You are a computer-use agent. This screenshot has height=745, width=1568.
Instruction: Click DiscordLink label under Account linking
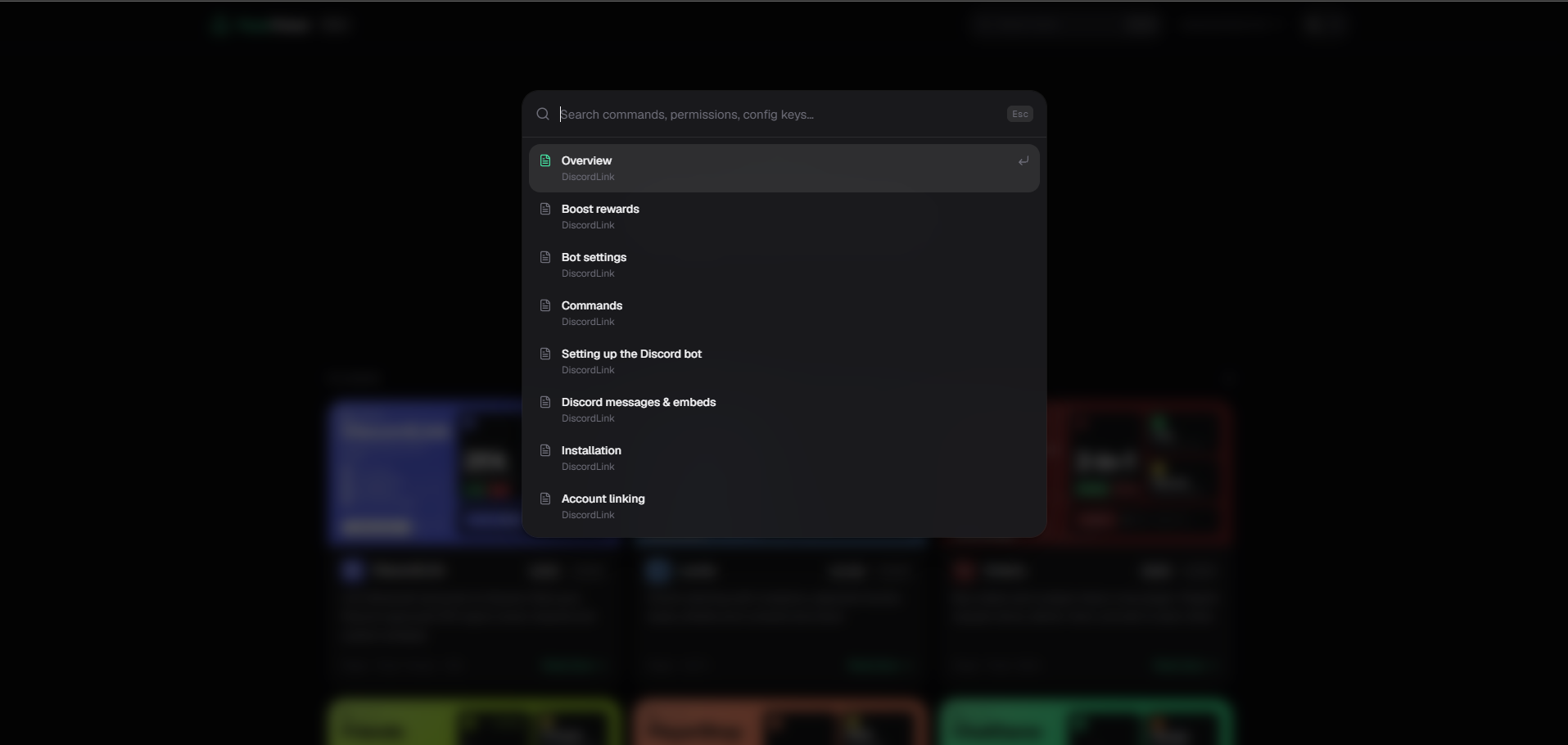click(x=588, y=515)
